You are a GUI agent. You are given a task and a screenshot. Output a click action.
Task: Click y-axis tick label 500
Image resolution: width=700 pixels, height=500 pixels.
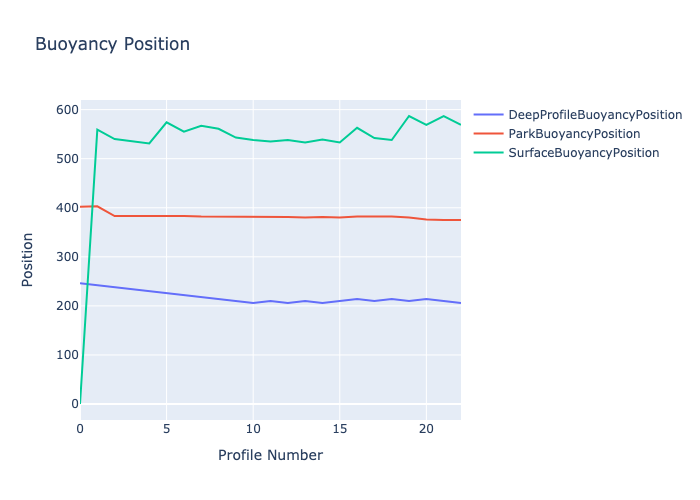coord(67,159)
